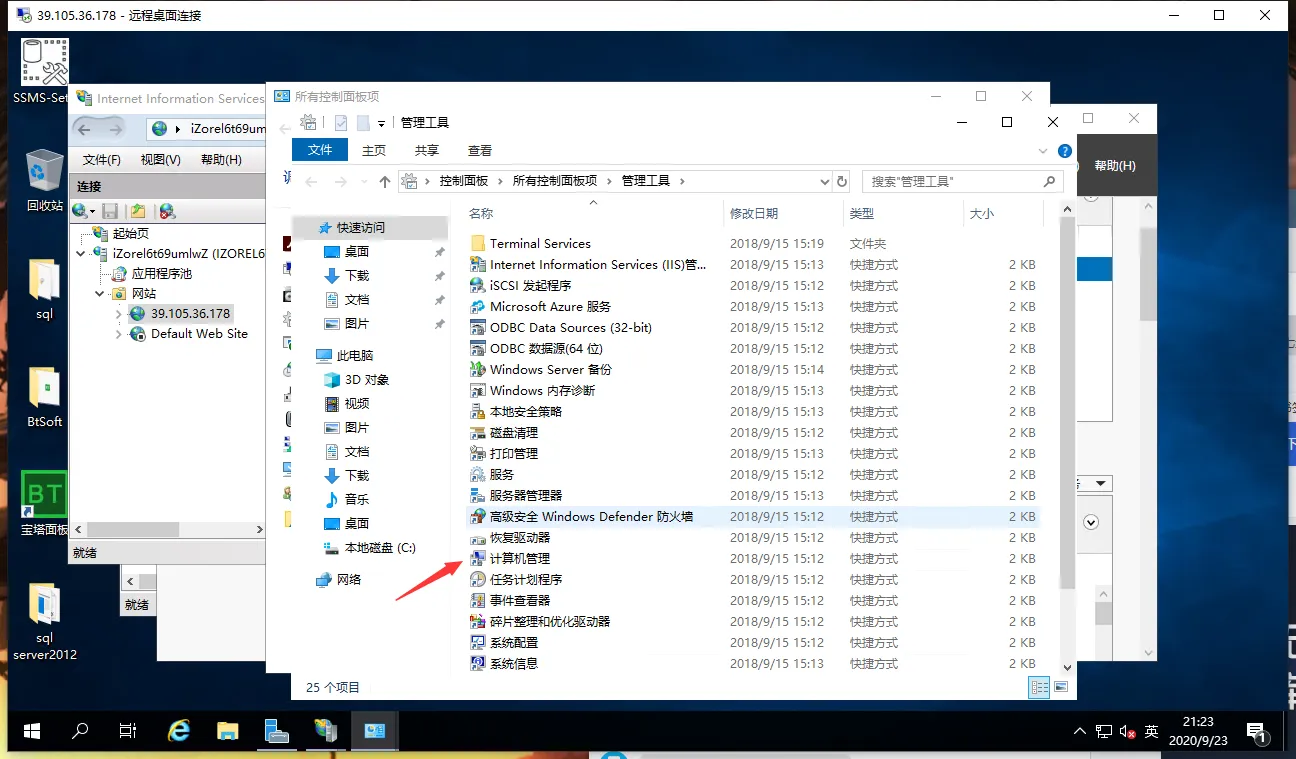Click the taskbar Task View button

click(128, 731)
